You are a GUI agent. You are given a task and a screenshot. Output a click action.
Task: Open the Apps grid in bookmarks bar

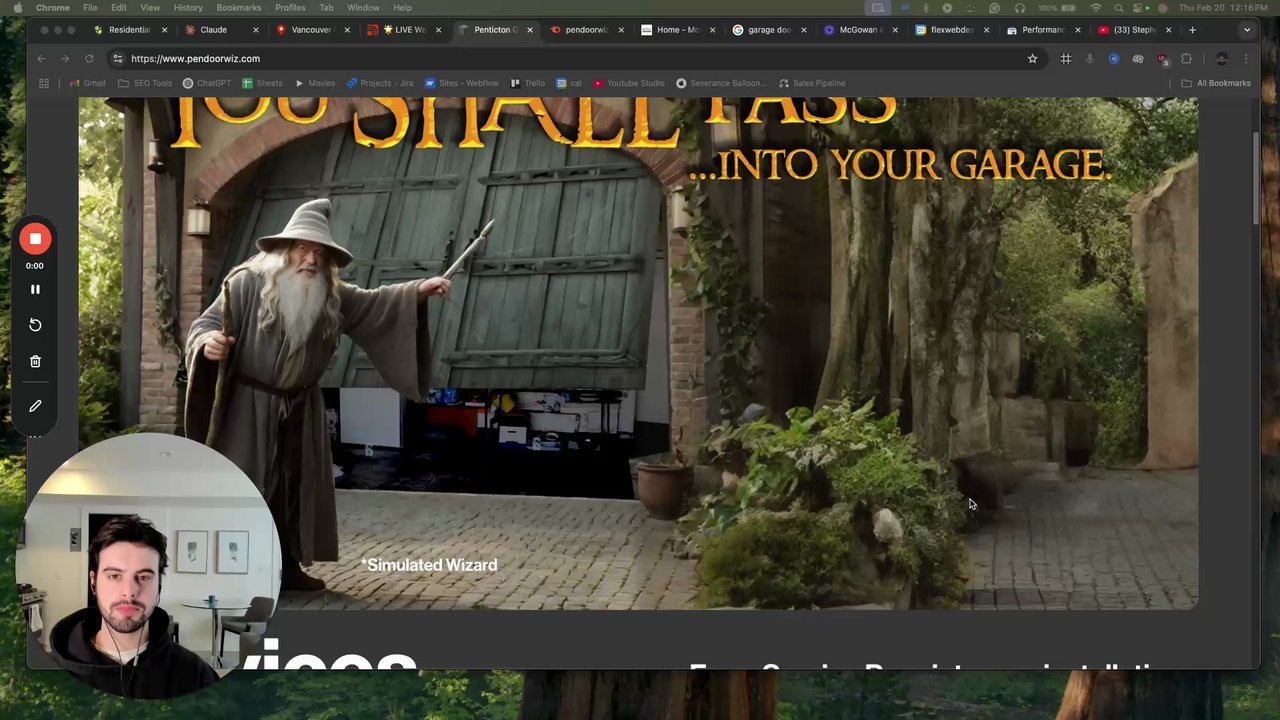44,83
